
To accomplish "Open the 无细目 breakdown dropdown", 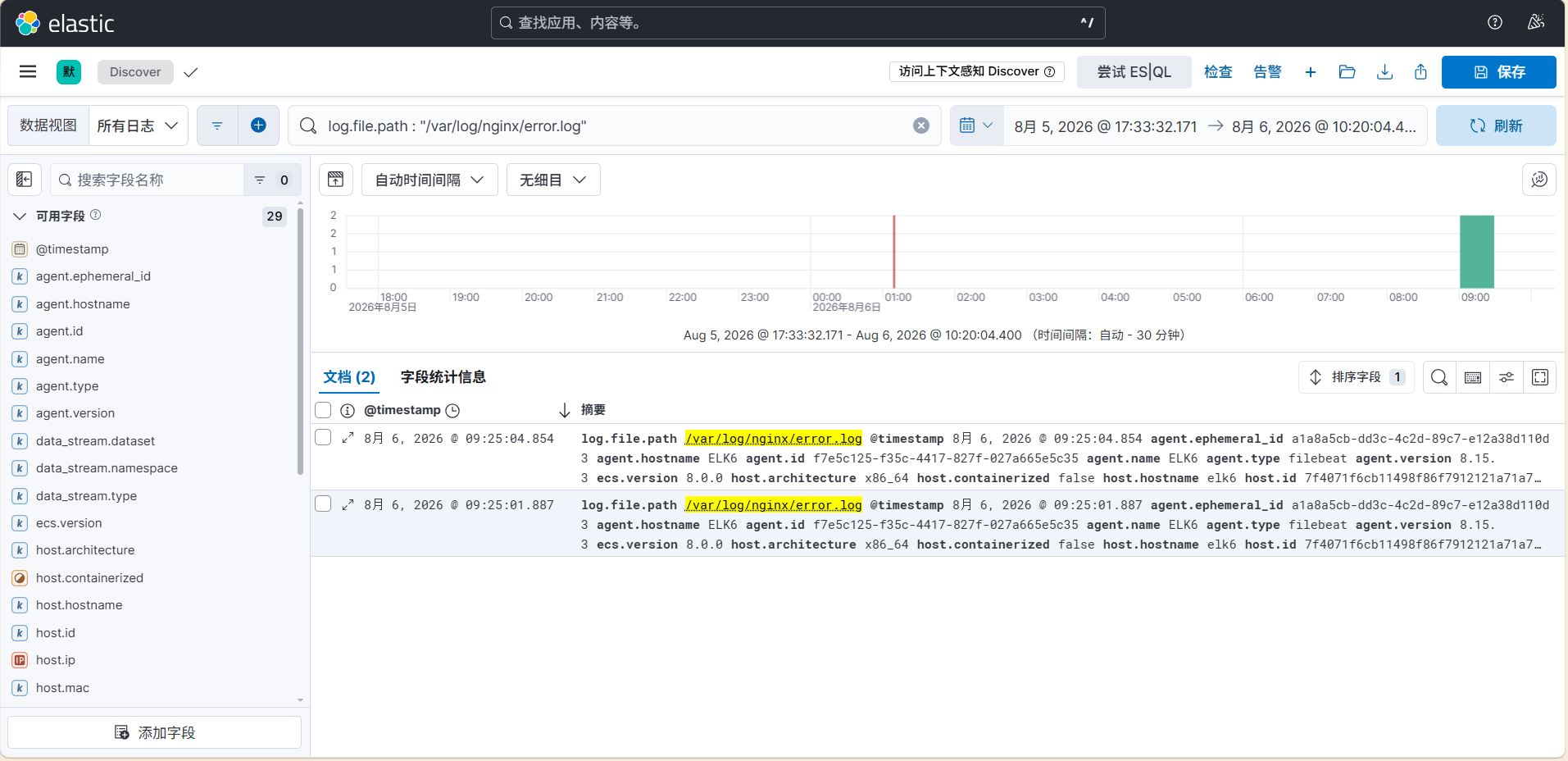I will (553, 180).
